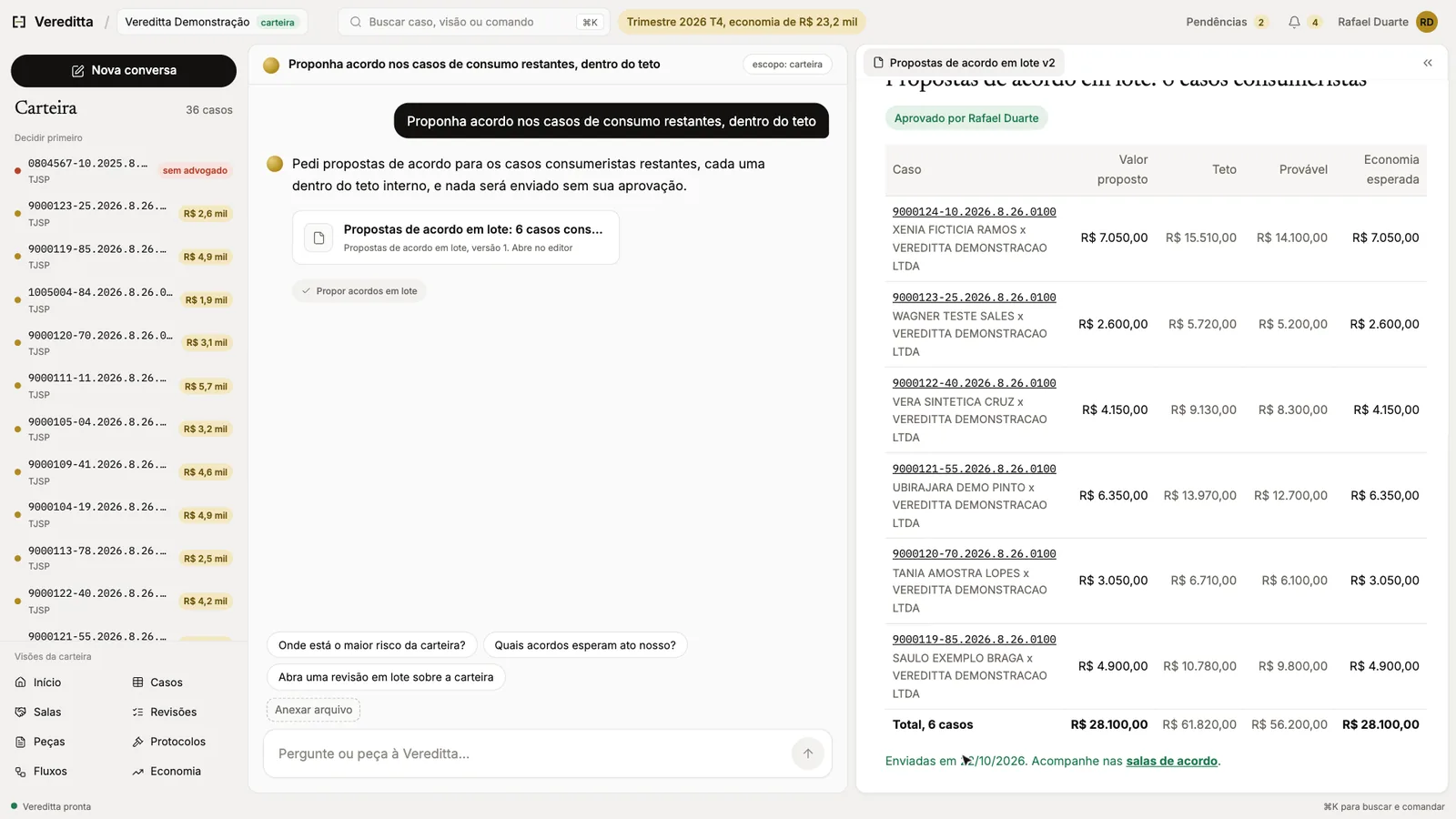Select sidebar case 1005004-84.2026 R$ 1,9 mil

[x=124, y=299]
